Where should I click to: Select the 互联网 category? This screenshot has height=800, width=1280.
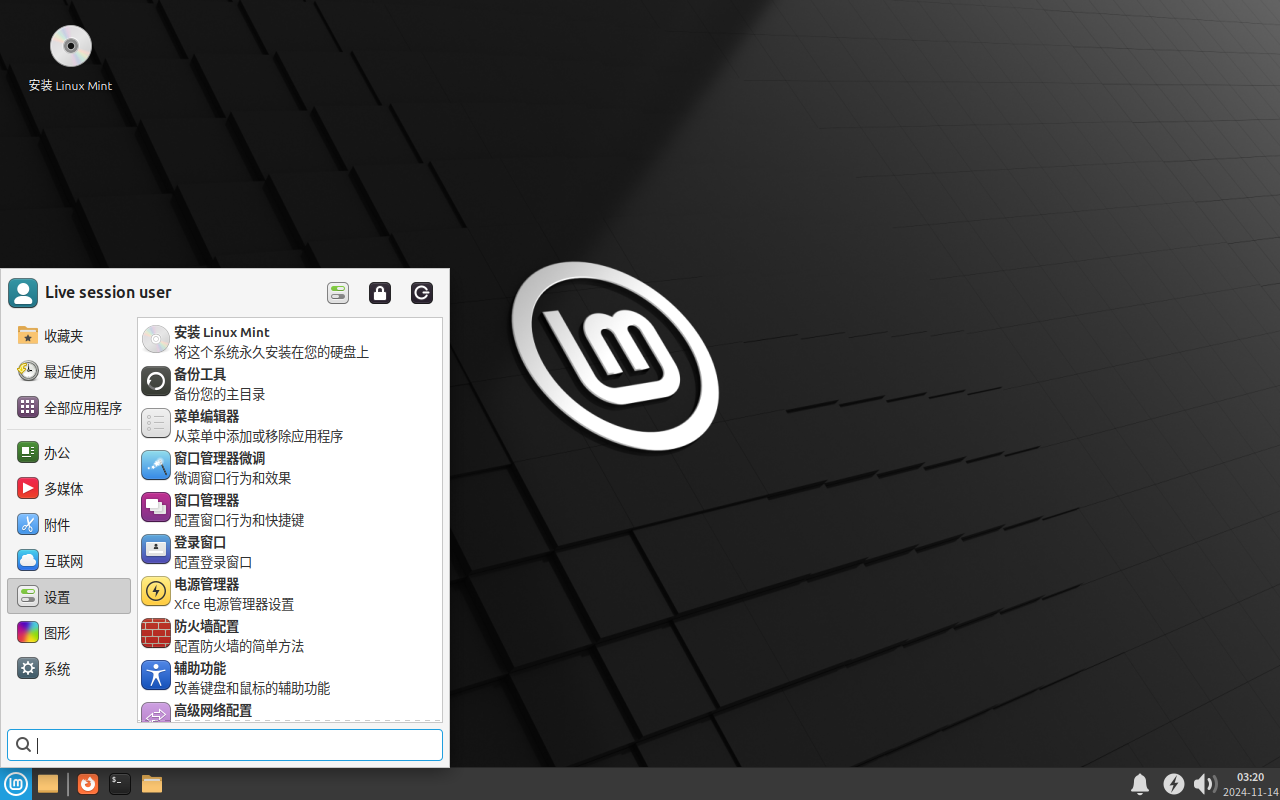[x=69, y=561]
